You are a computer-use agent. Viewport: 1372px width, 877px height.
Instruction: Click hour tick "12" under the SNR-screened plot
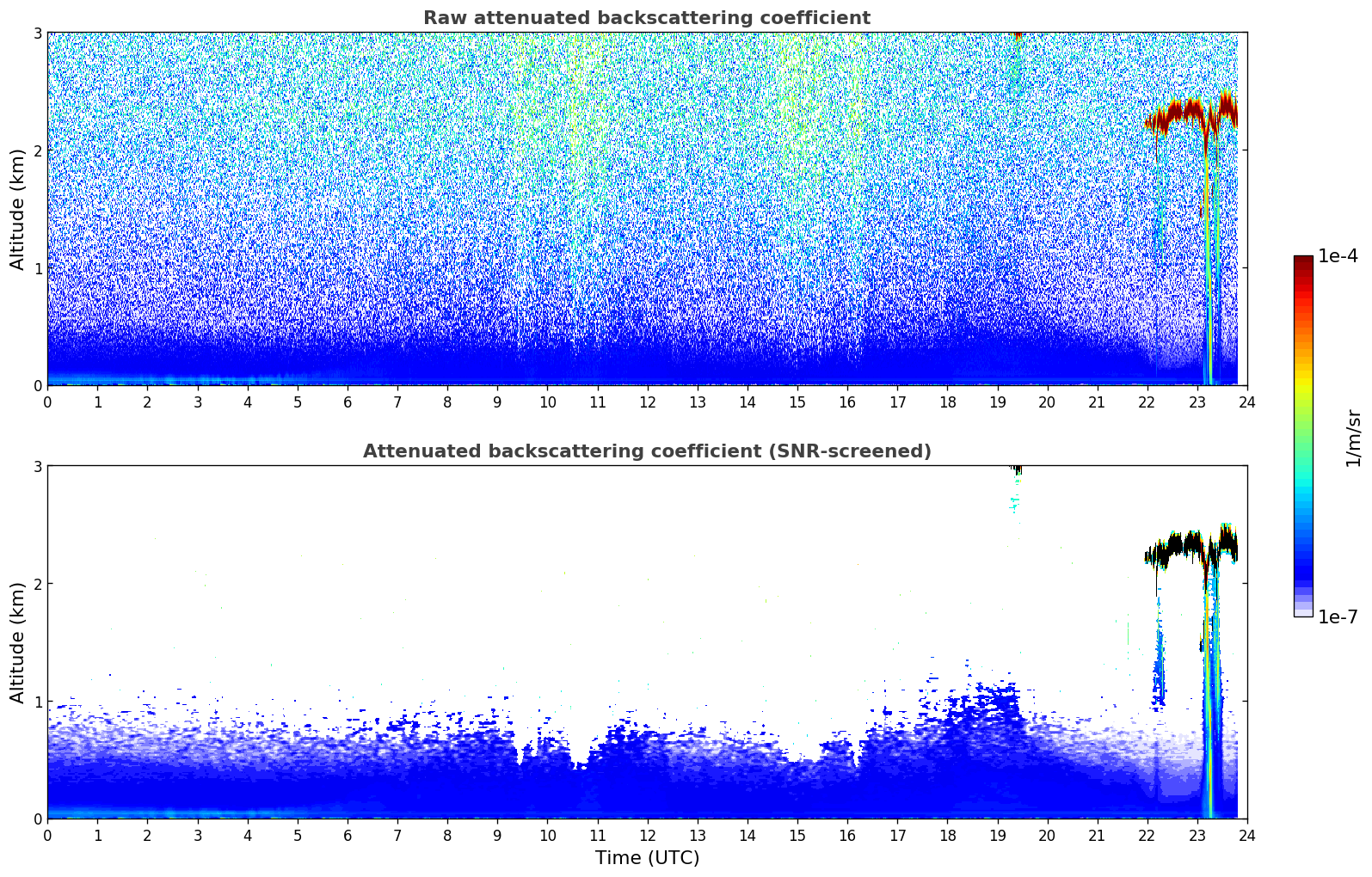point(647,835)
